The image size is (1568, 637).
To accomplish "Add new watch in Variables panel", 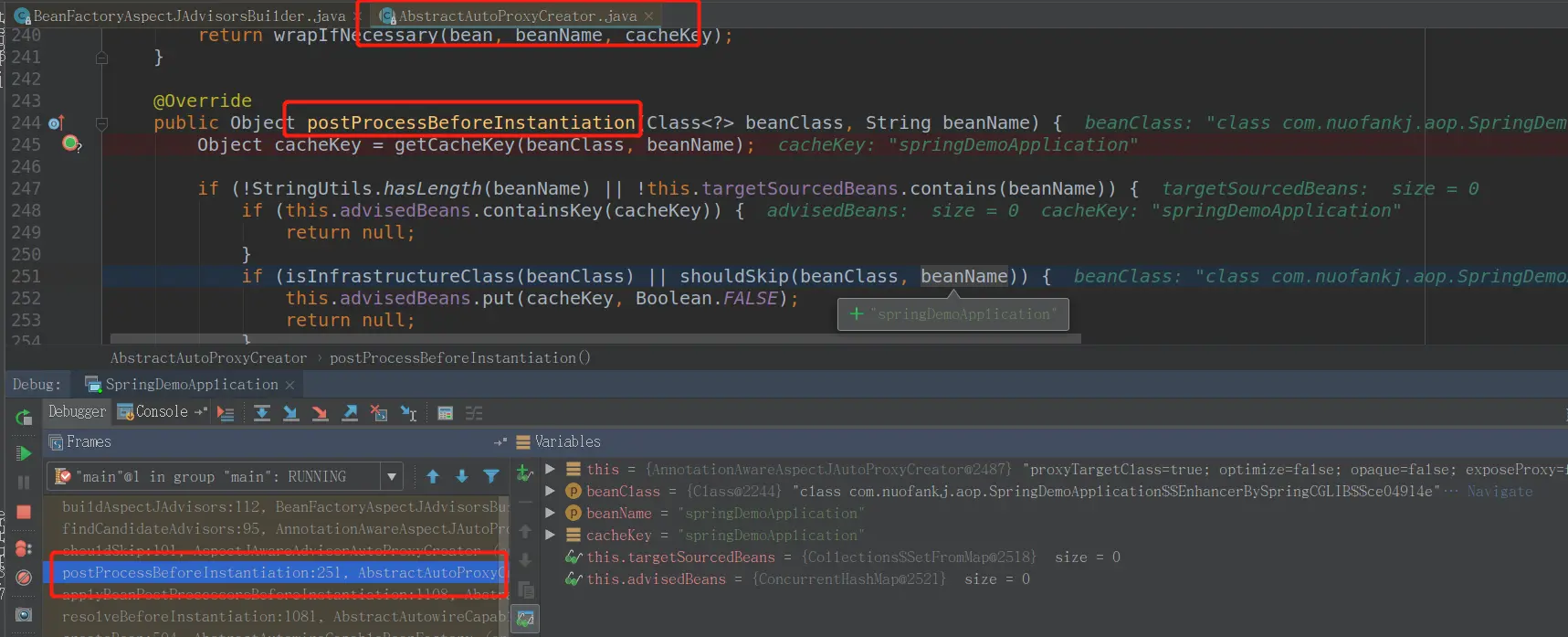I will tap(525, 472).
